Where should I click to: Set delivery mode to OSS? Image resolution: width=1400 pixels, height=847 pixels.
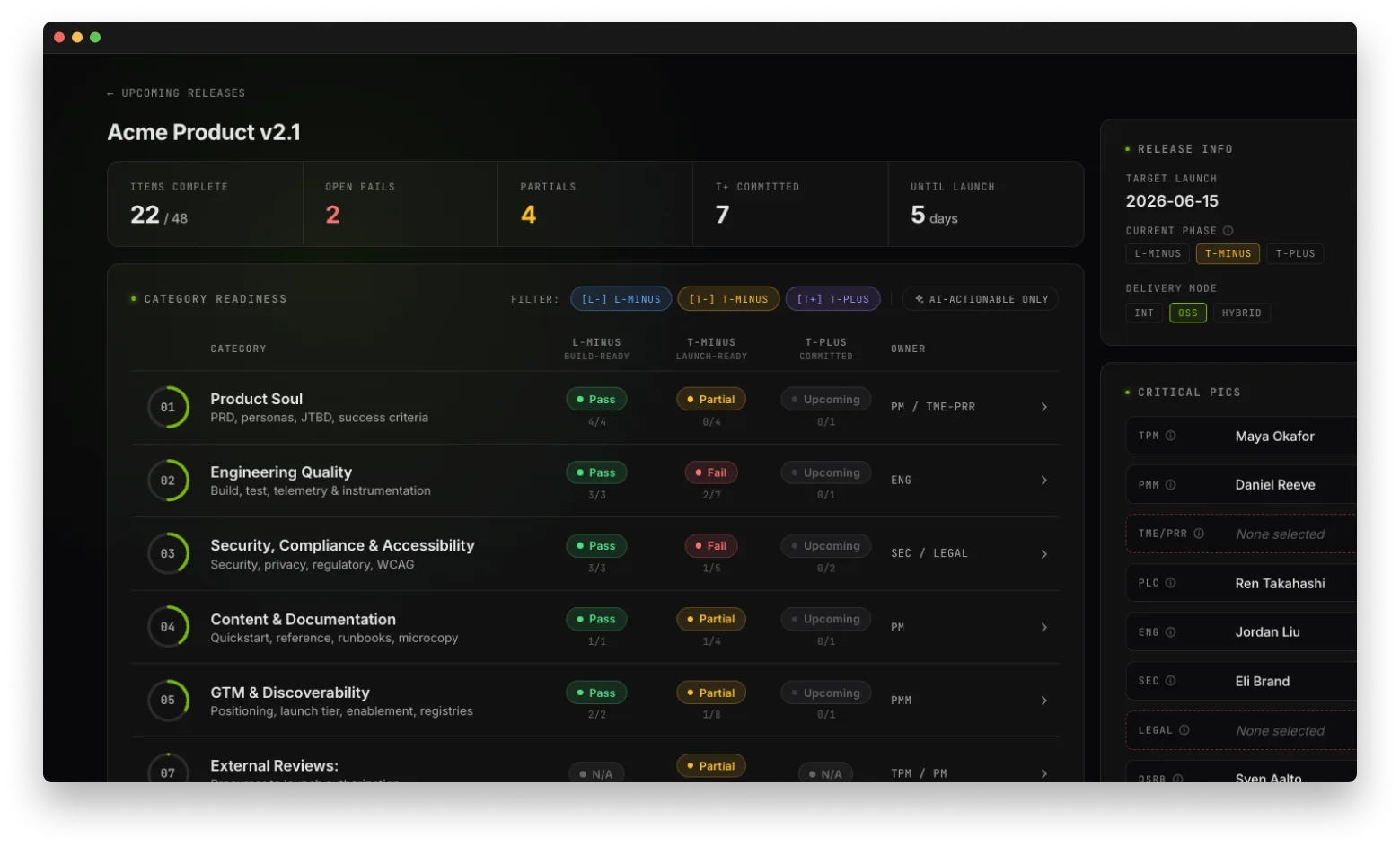1188,313
